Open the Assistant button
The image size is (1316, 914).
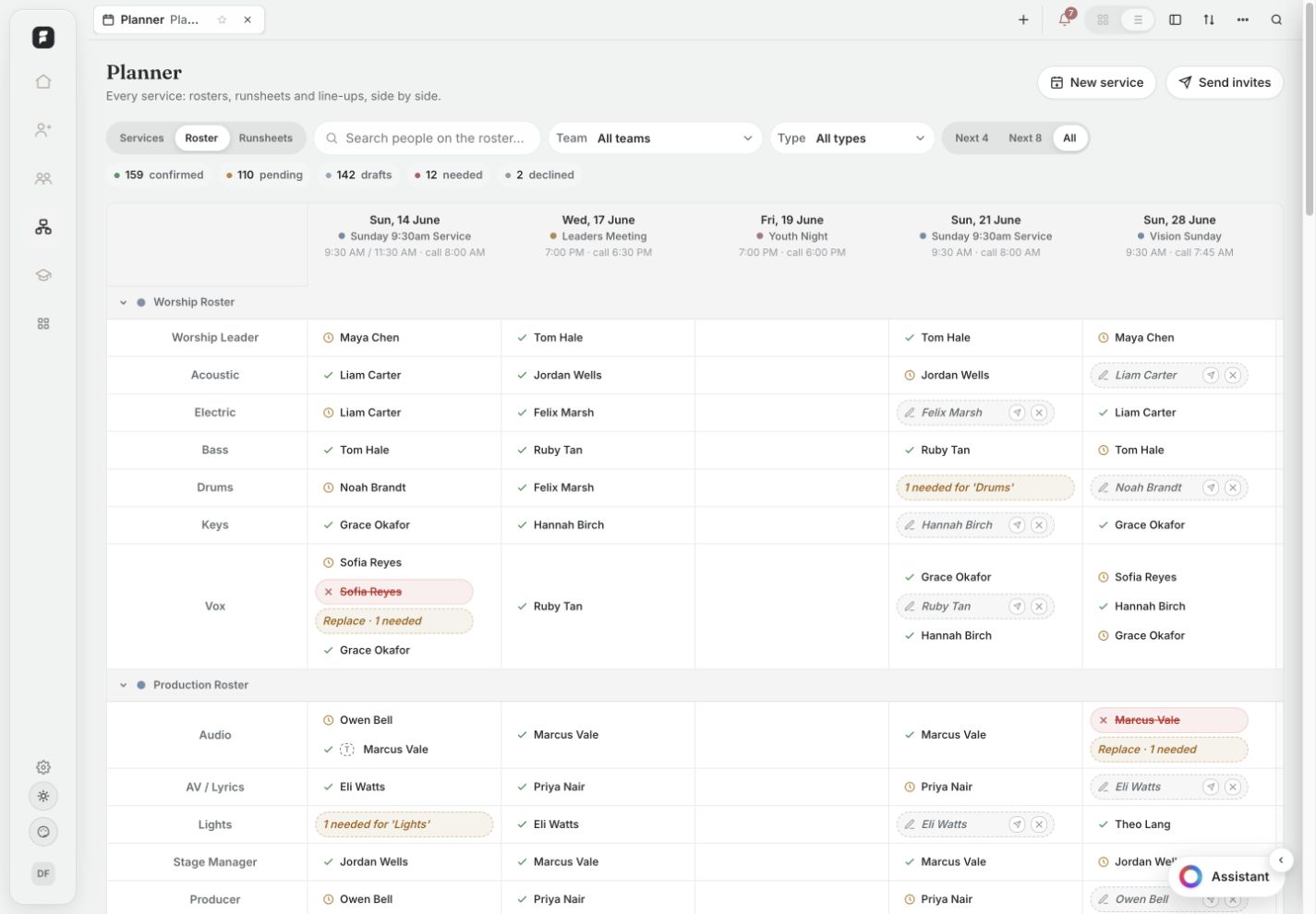1225,877
